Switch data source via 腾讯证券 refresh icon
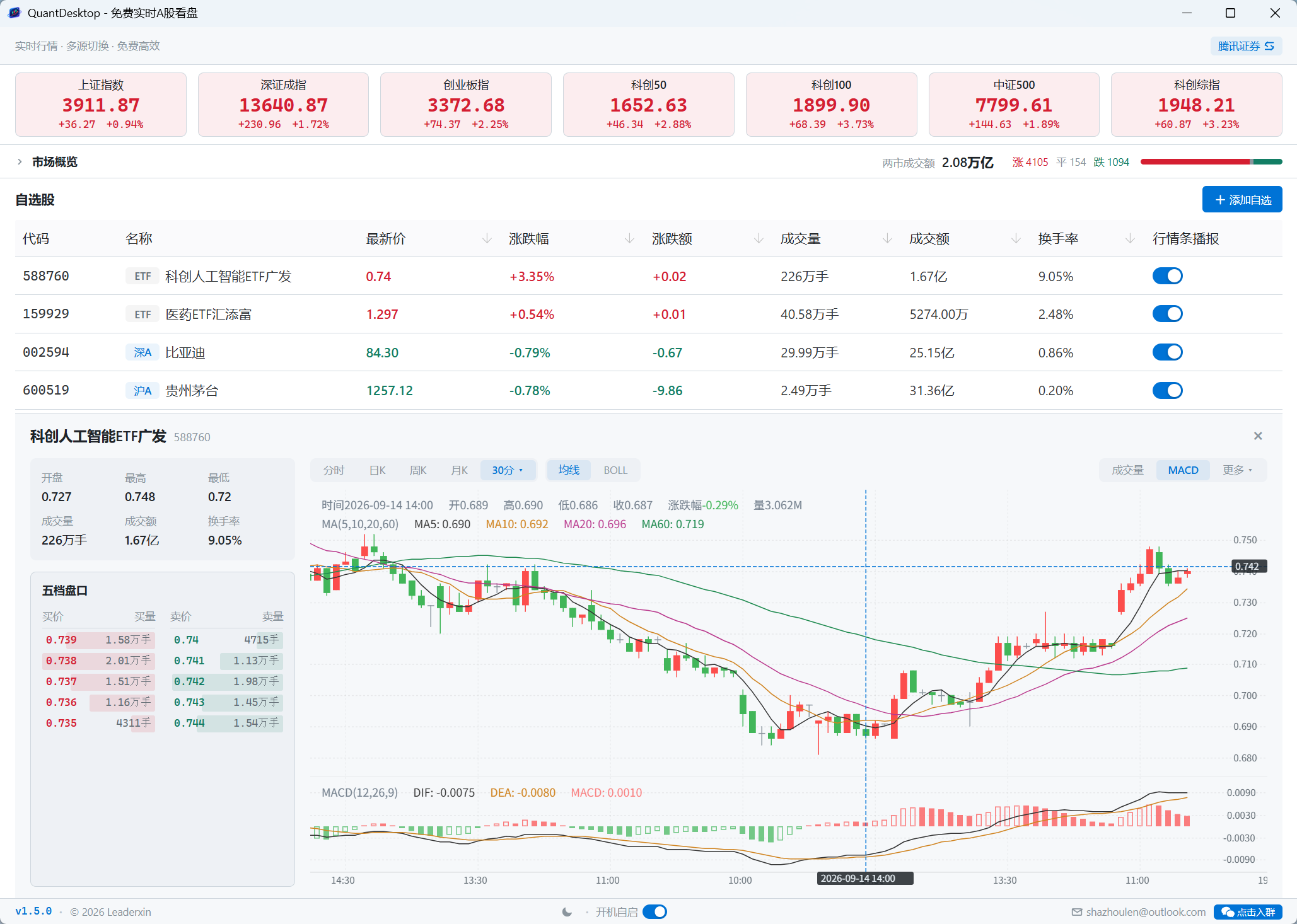 (x=1269, y=46)
